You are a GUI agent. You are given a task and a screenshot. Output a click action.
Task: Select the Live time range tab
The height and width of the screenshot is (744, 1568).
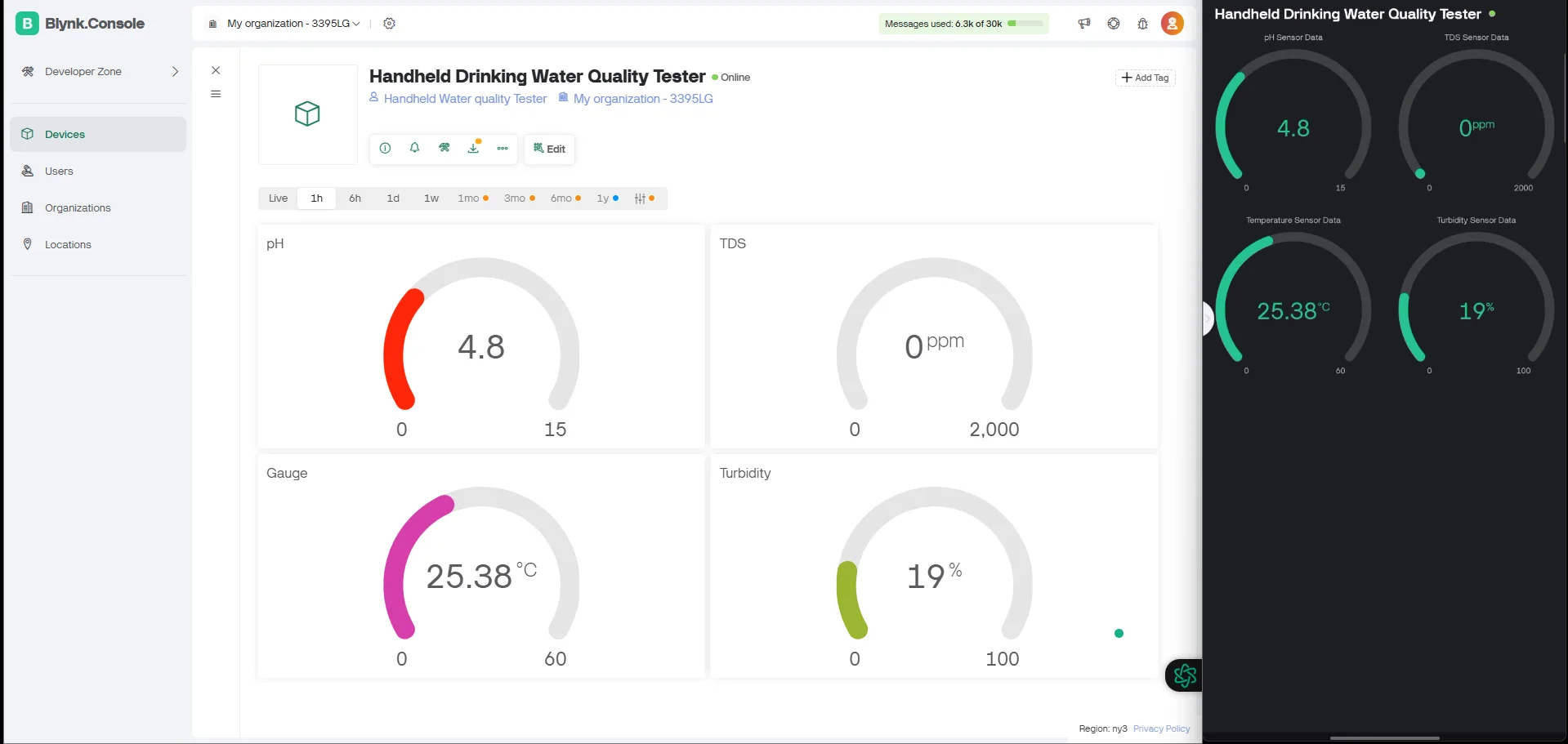278,198
